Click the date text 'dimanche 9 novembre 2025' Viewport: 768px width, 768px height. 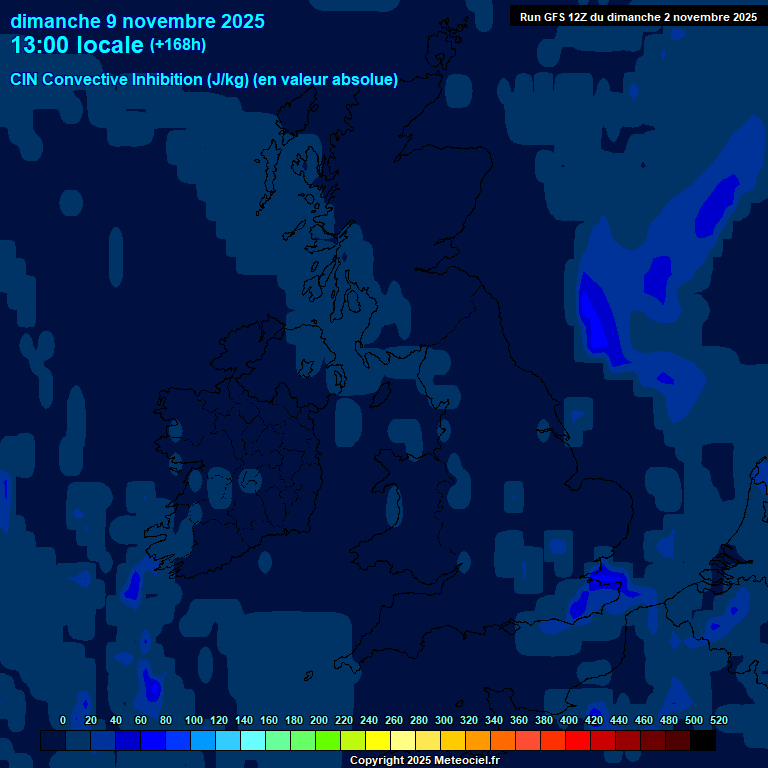pos(137,22)
